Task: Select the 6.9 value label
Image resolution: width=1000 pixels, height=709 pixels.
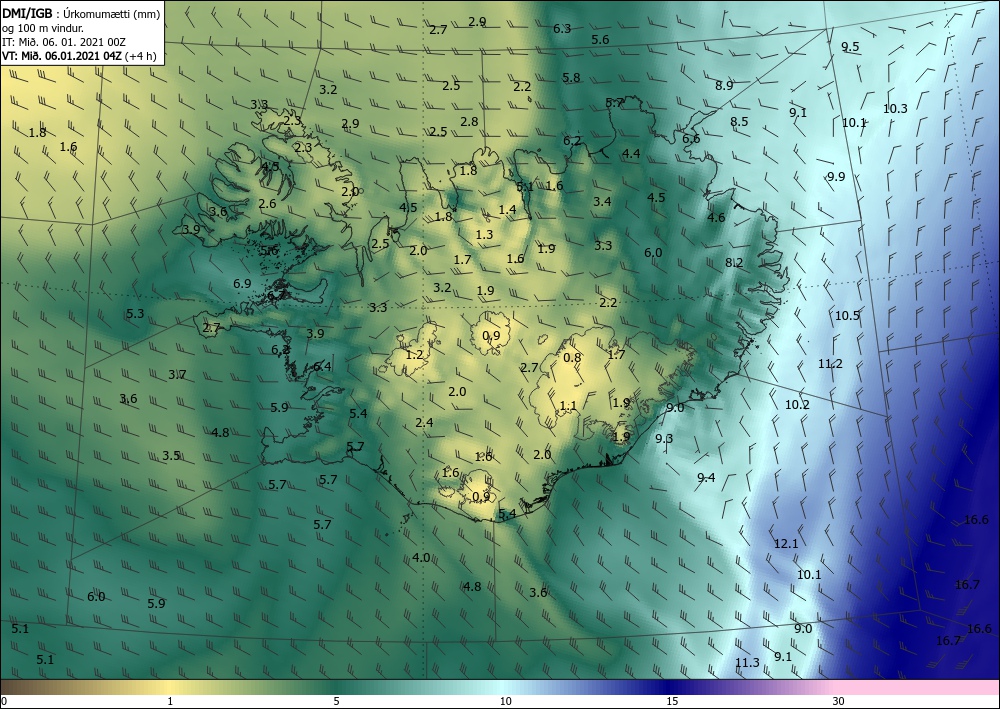Action: coord(242,283)
